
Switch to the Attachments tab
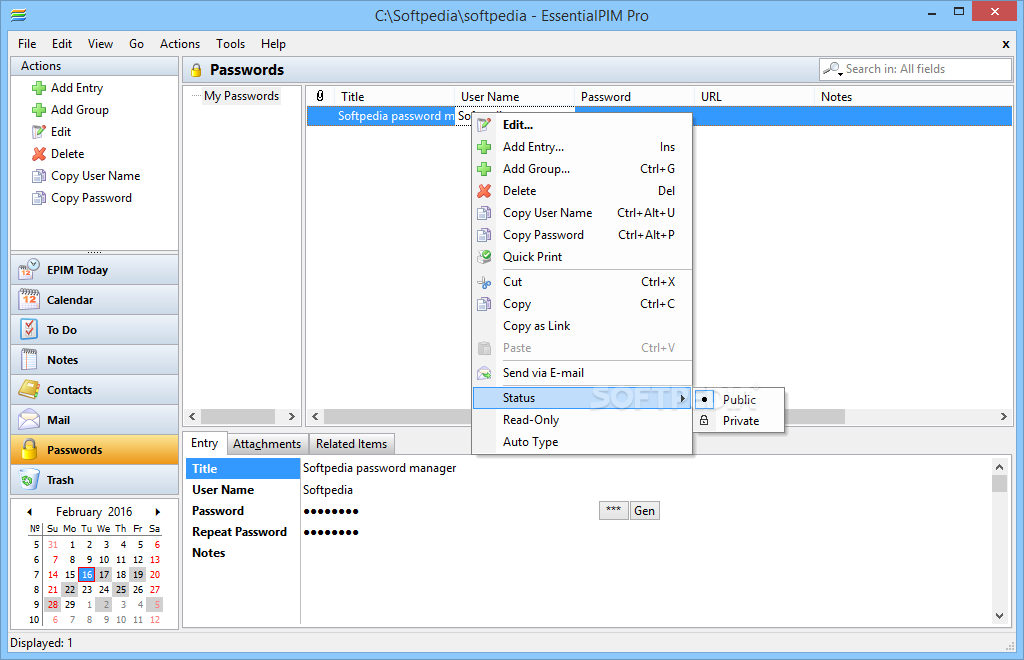pos(266,444)
